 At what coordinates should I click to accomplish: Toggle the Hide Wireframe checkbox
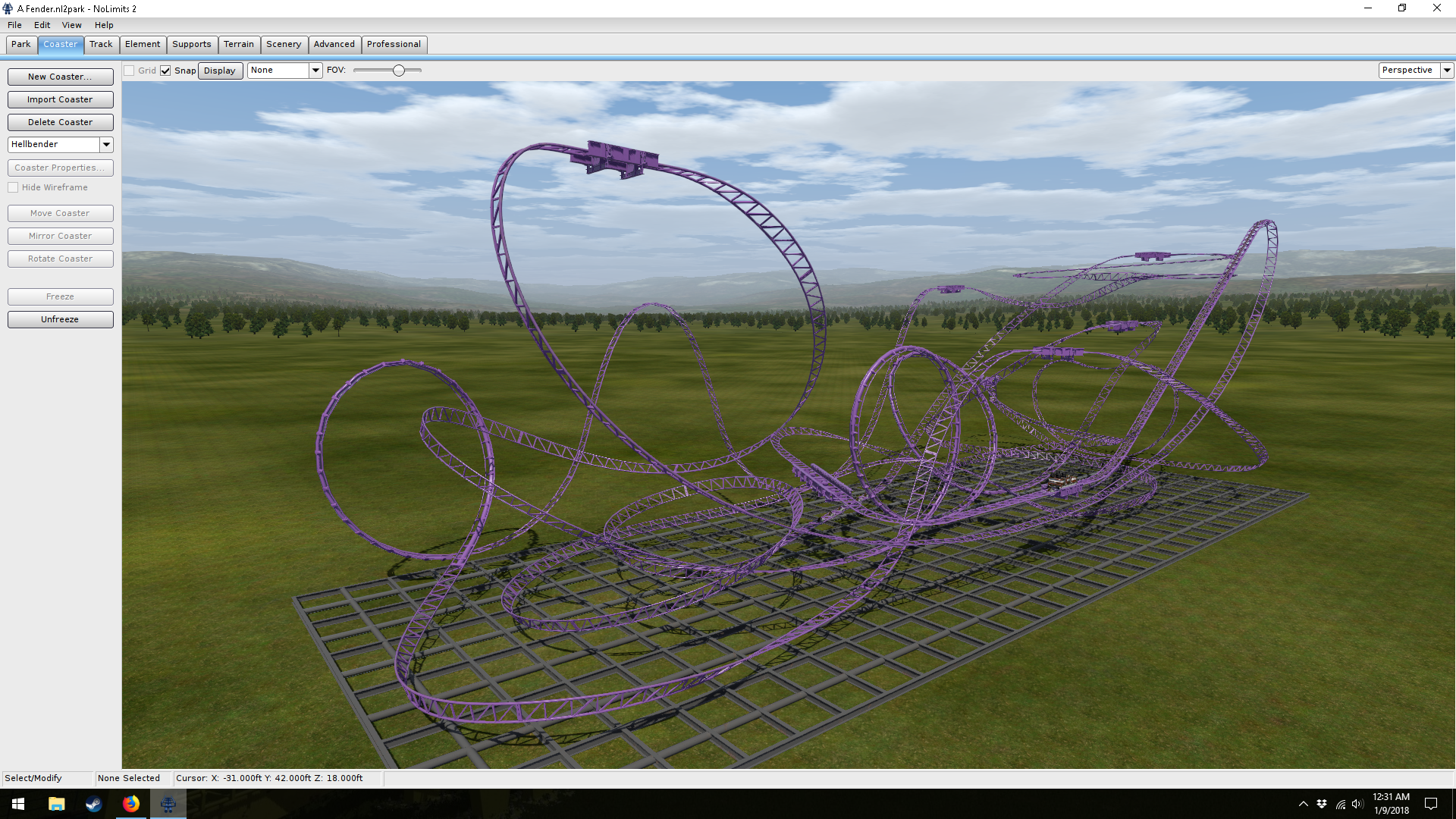[13, 187]
